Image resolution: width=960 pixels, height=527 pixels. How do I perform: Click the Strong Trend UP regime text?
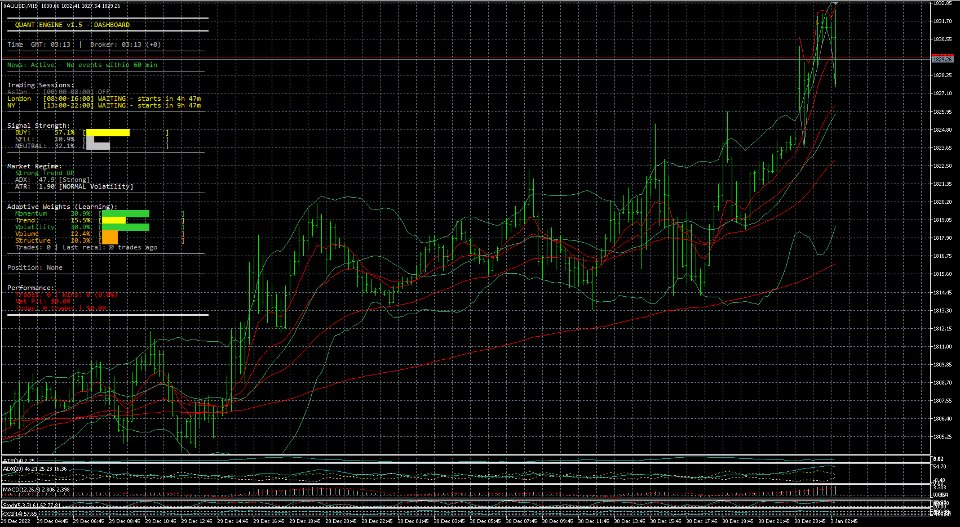44,173
